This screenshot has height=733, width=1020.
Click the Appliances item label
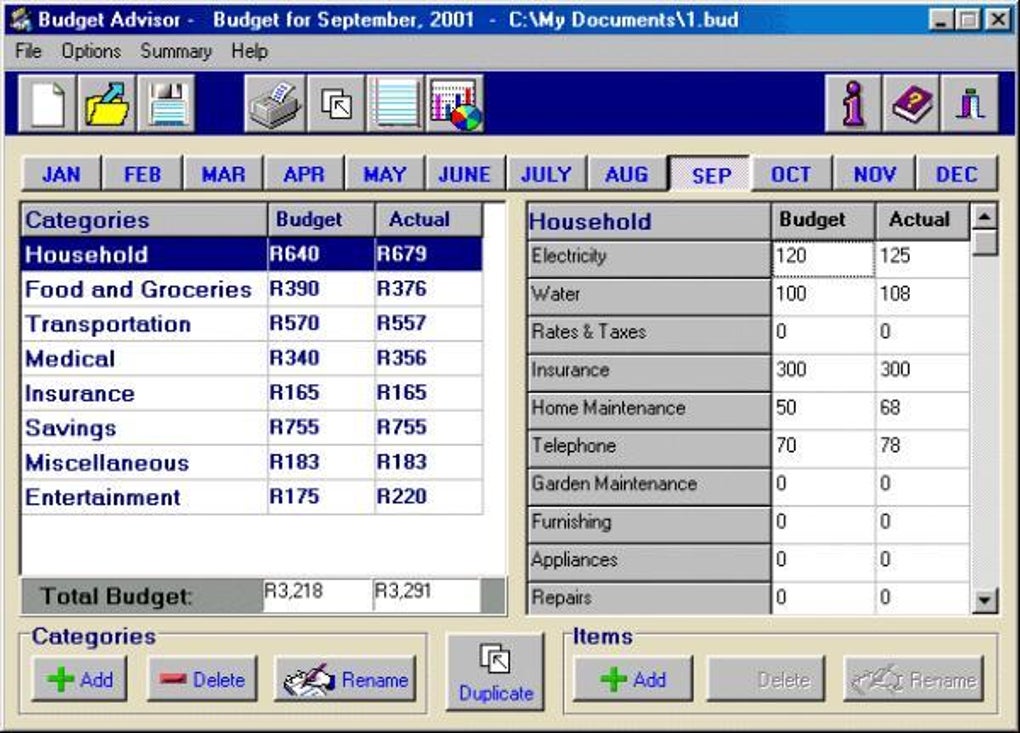(649, 562)
